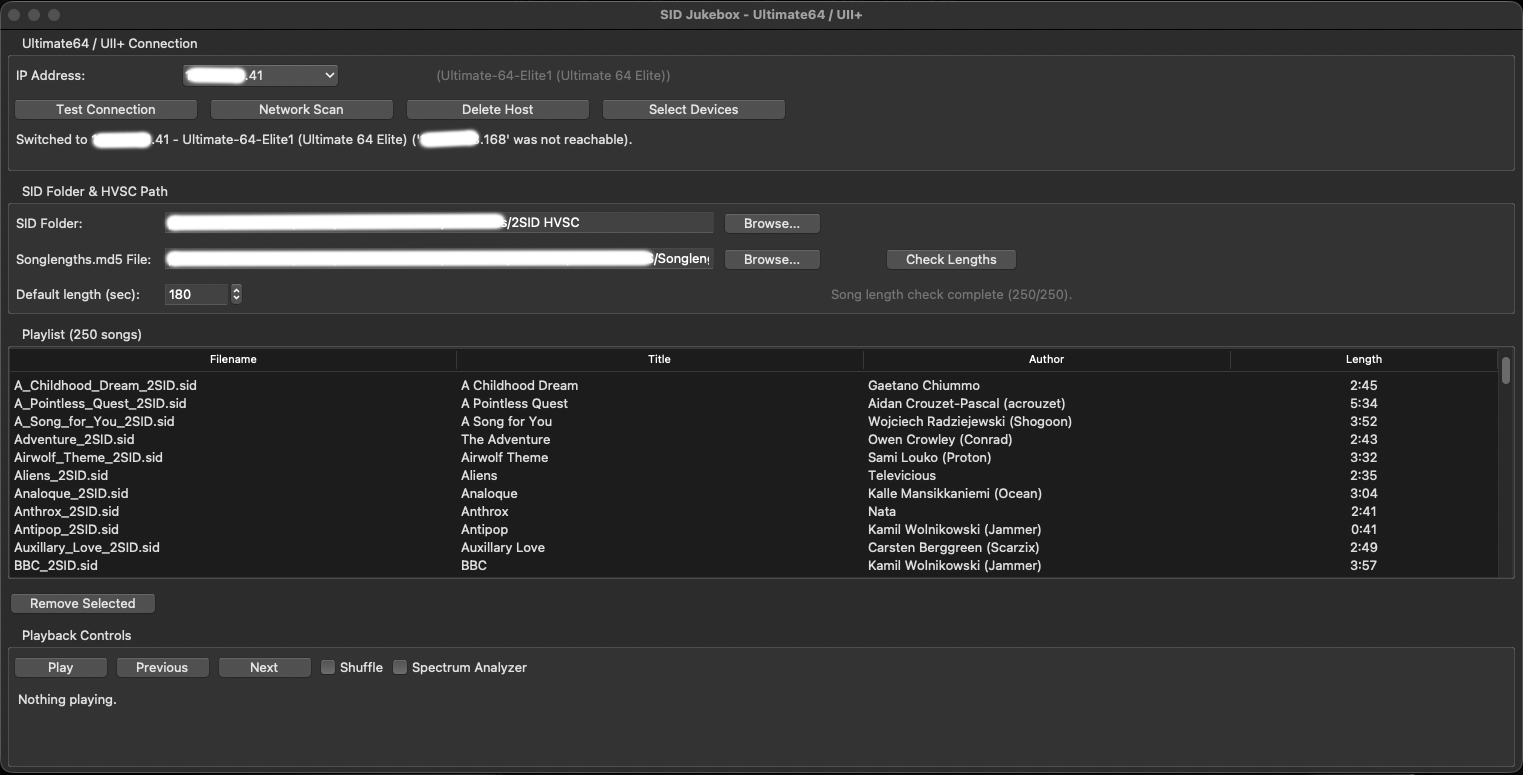Select file Adventure_2SID.sid

[x=74, y=439]
